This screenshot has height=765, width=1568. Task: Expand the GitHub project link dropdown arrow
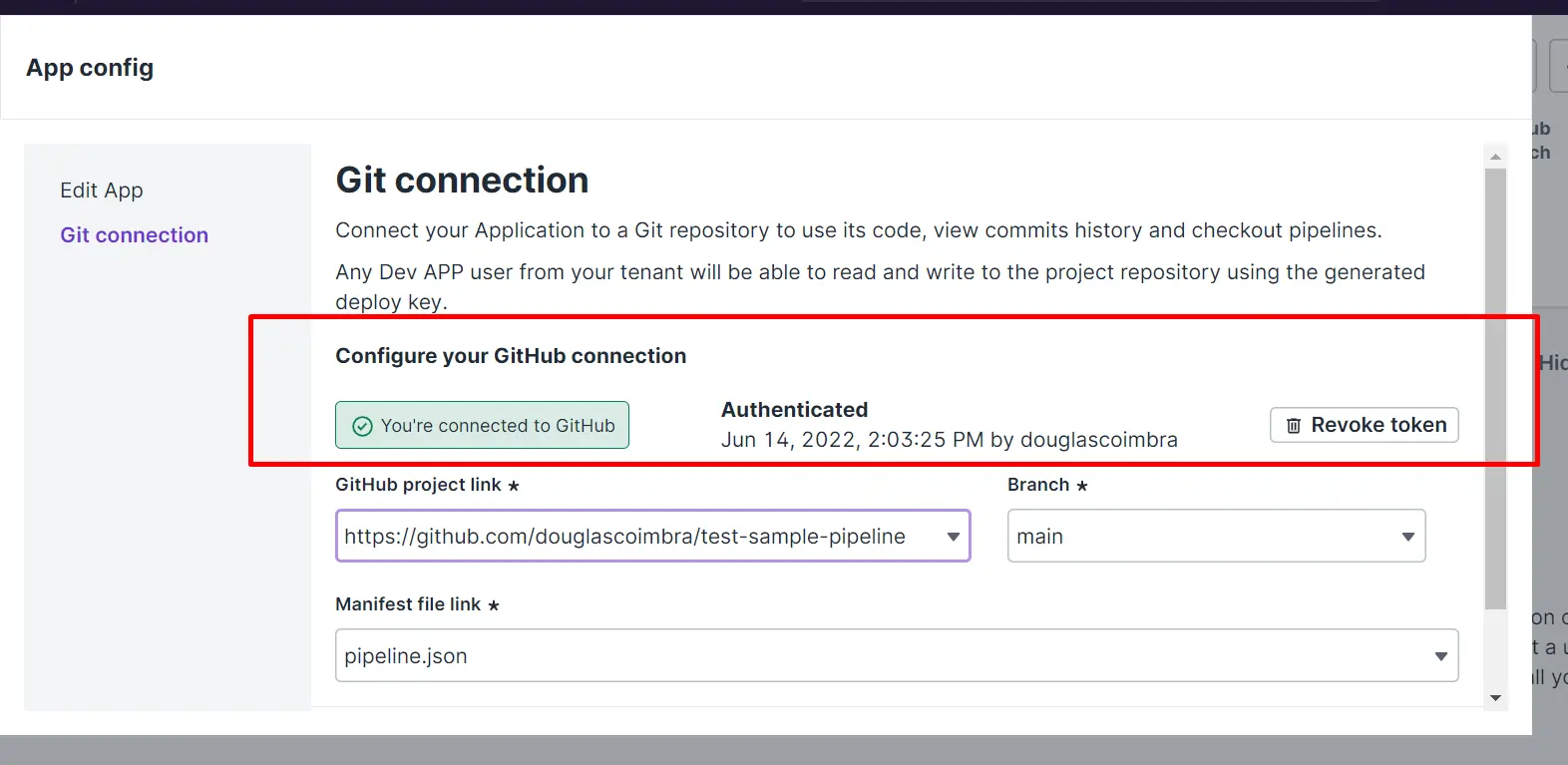[953, 537]
